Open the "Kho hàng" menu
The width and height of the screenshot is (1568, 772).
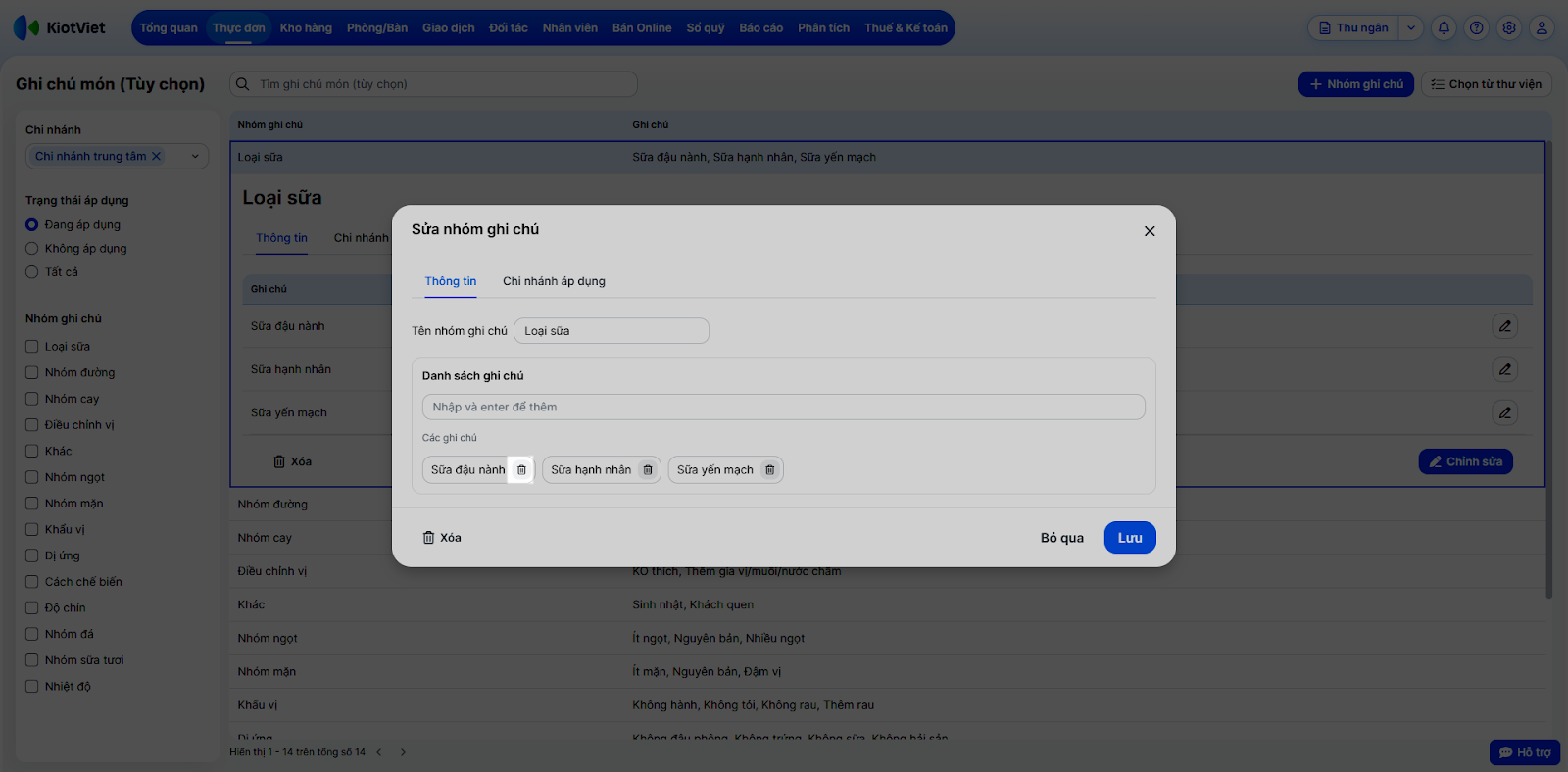click(306, 28)
